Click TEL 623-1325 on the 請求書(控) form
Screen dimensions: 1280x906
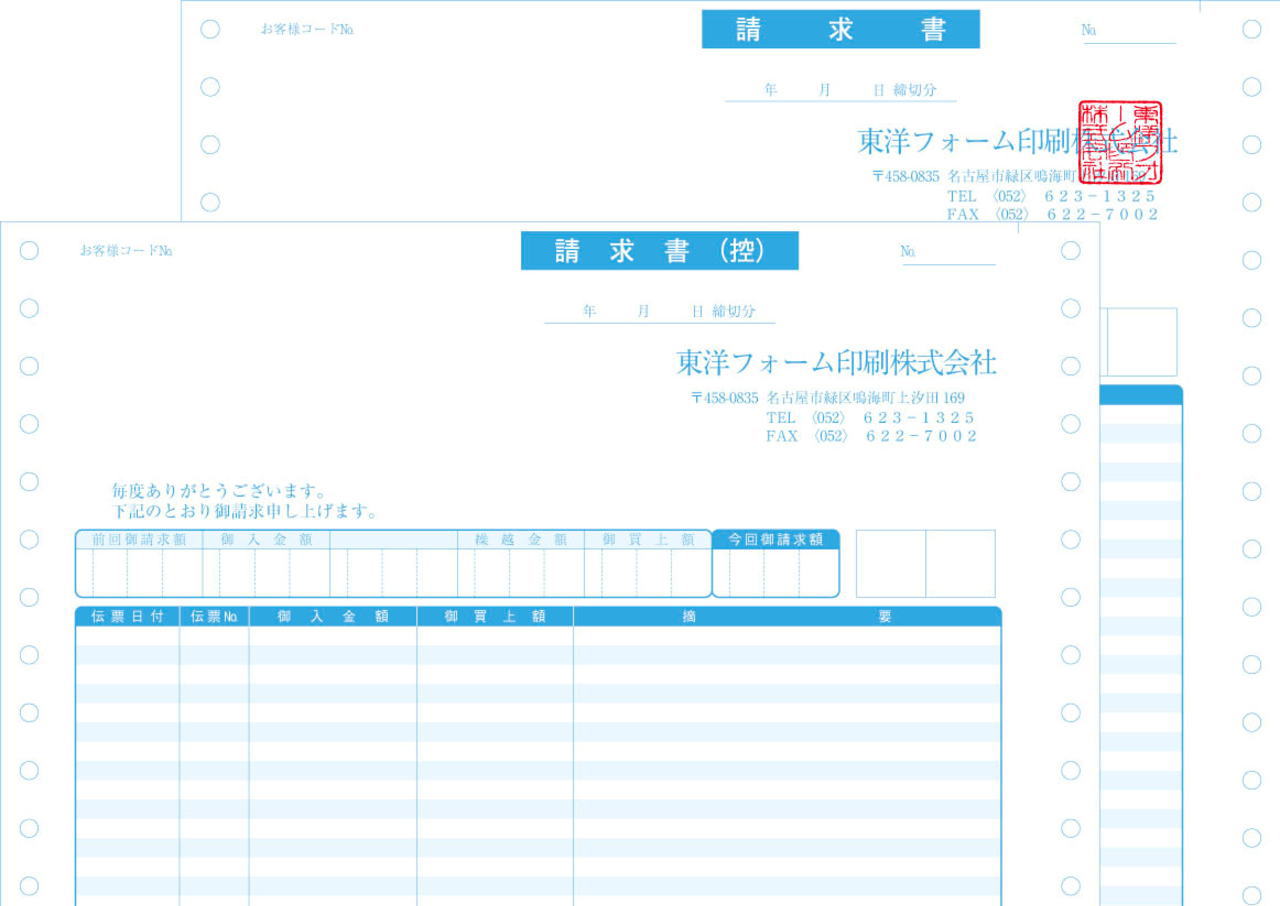point(870,418)
